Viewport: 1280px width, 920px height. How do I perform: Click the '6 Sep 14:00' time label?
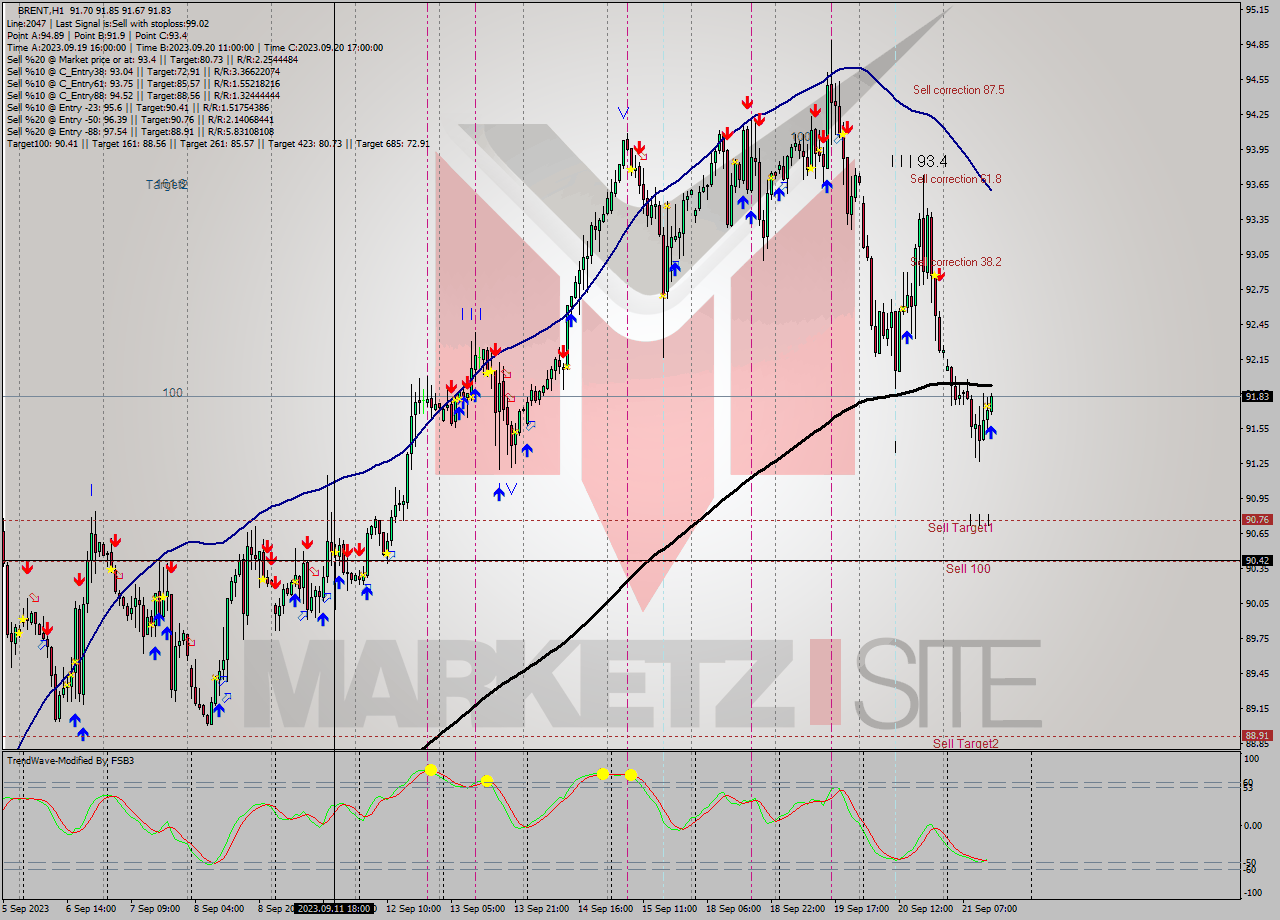point(93,909)
